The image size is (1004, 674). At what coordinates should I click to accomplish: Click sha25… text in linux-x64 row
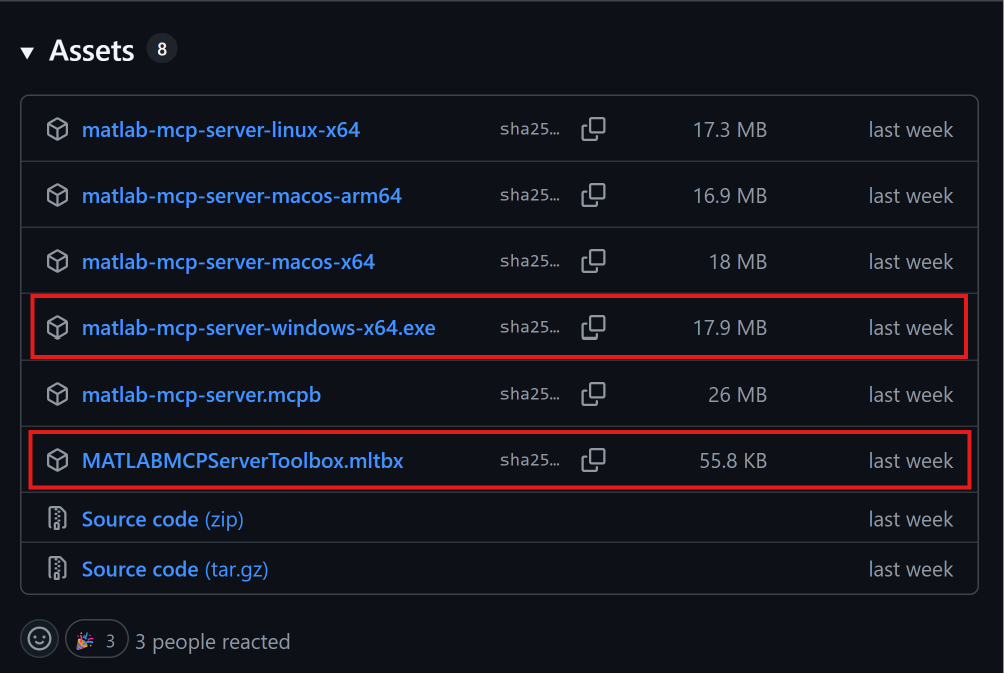[x=530, y=129]
